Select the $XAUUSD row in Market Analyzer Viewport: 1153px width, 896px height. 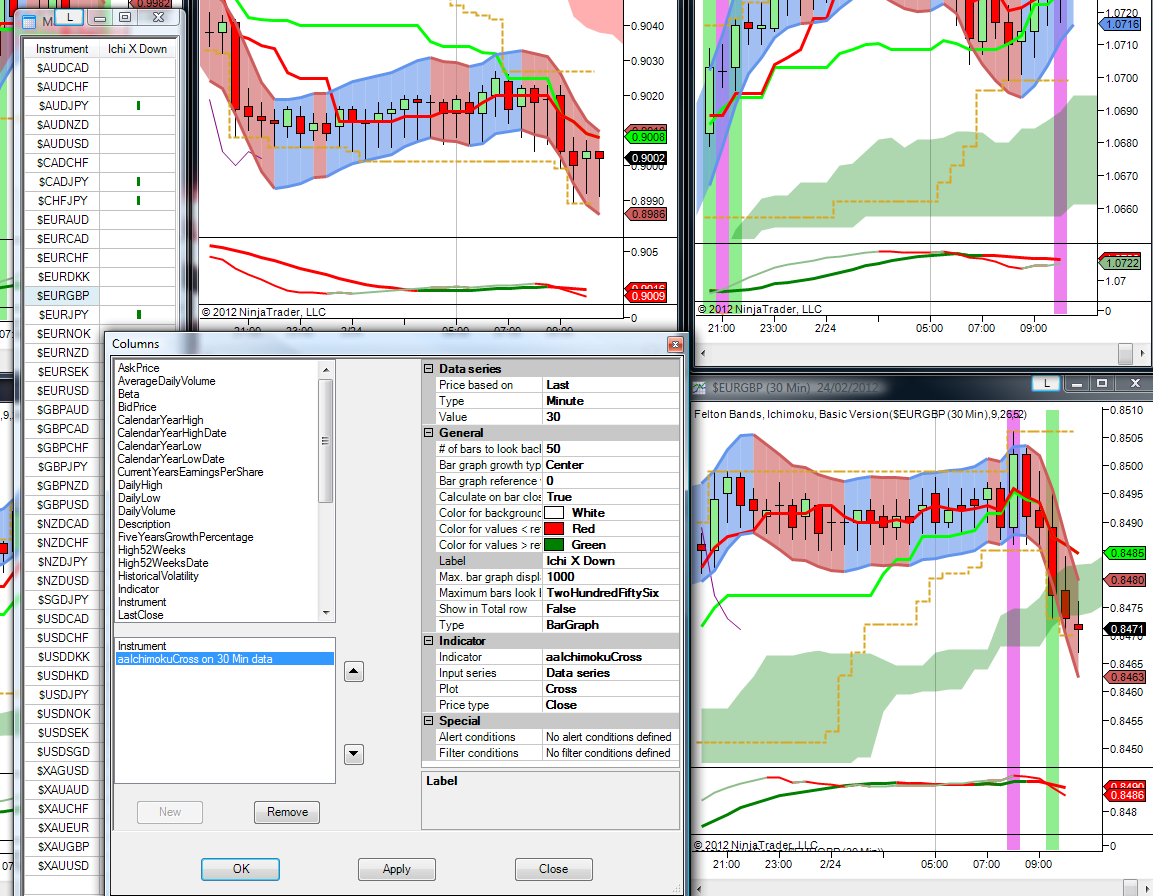63,866
